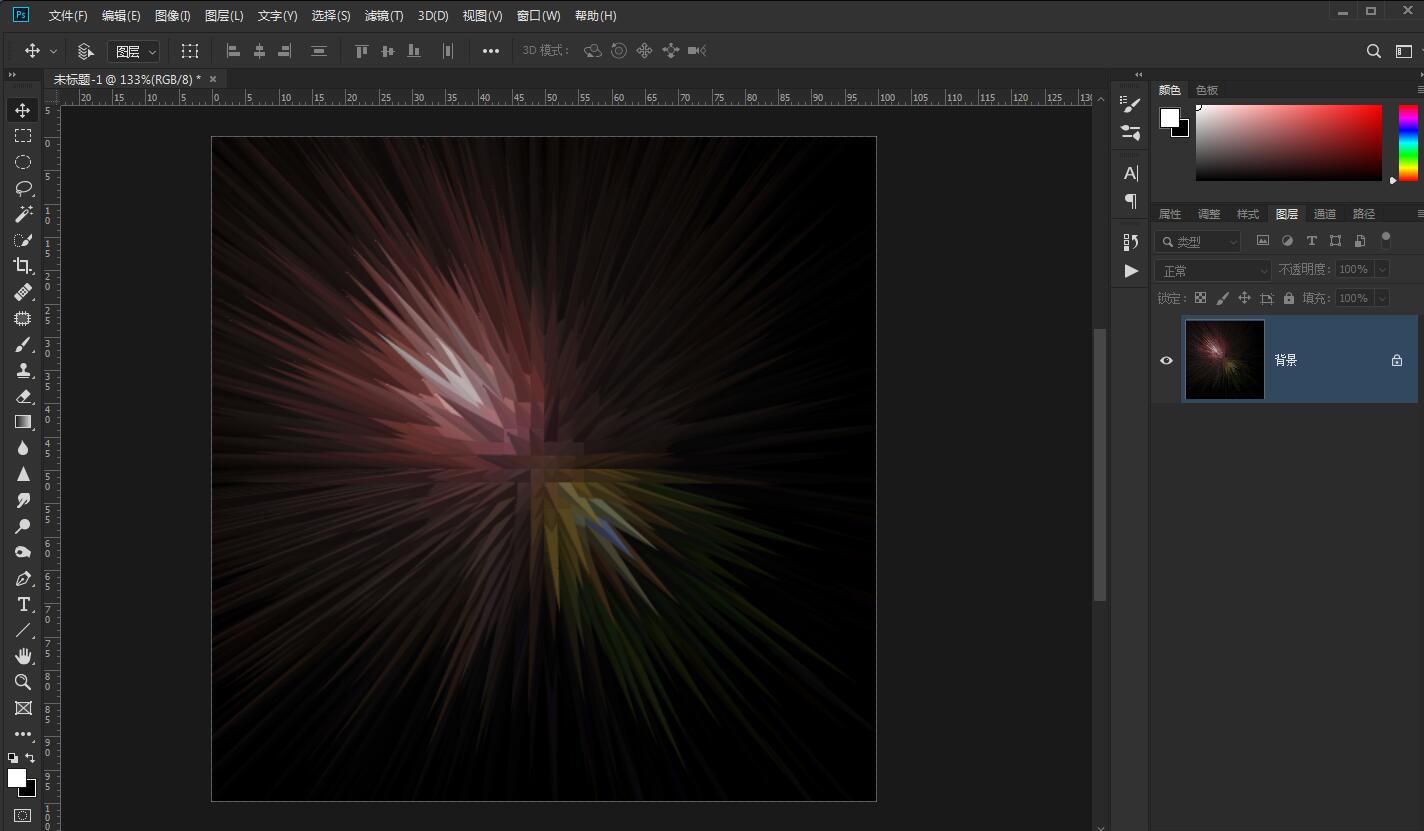Select the Hand tool
Screen dimensions: 1424x831
point(23,656)
